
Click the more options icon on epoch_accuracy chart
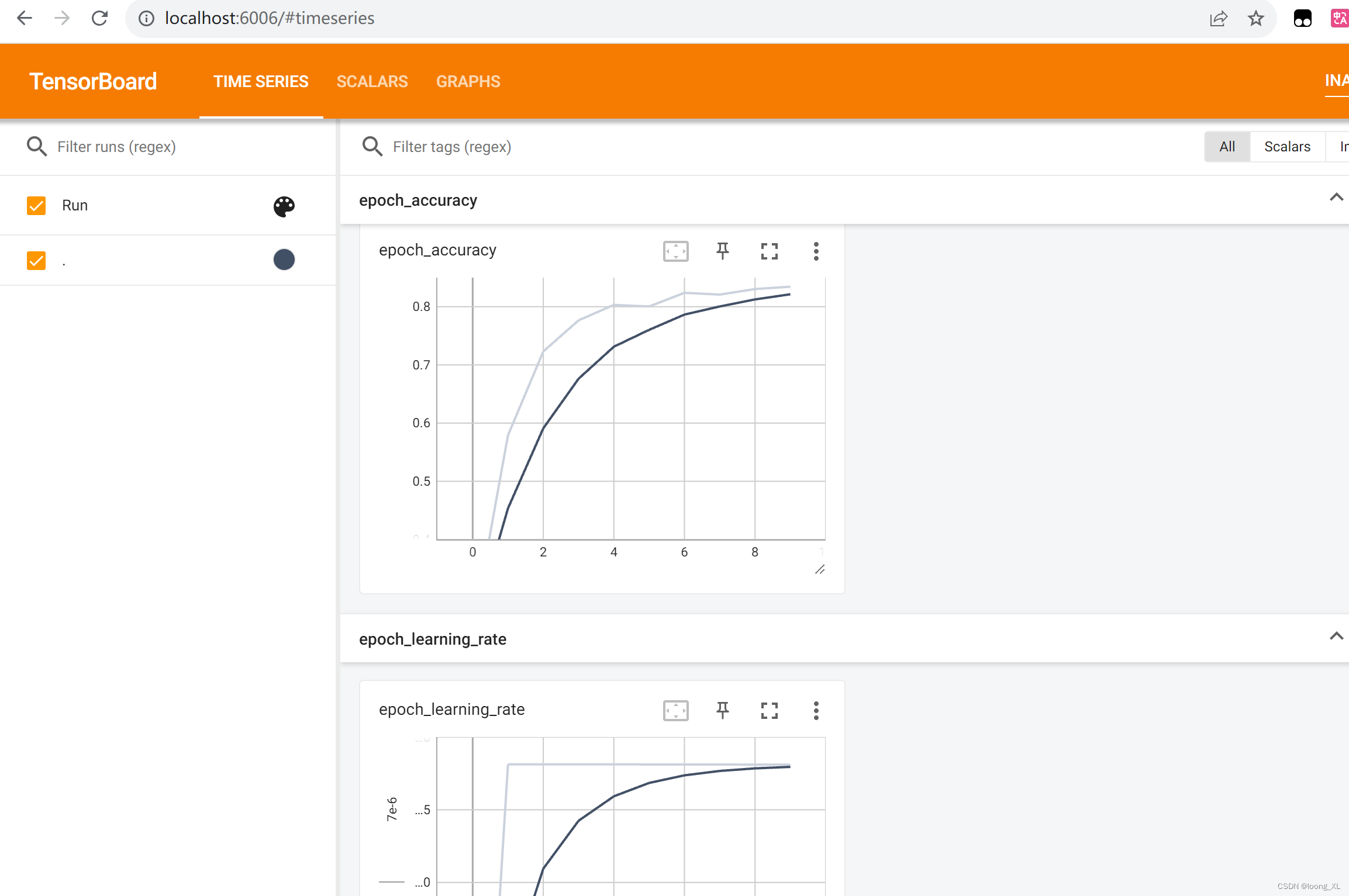pos(816,252)
